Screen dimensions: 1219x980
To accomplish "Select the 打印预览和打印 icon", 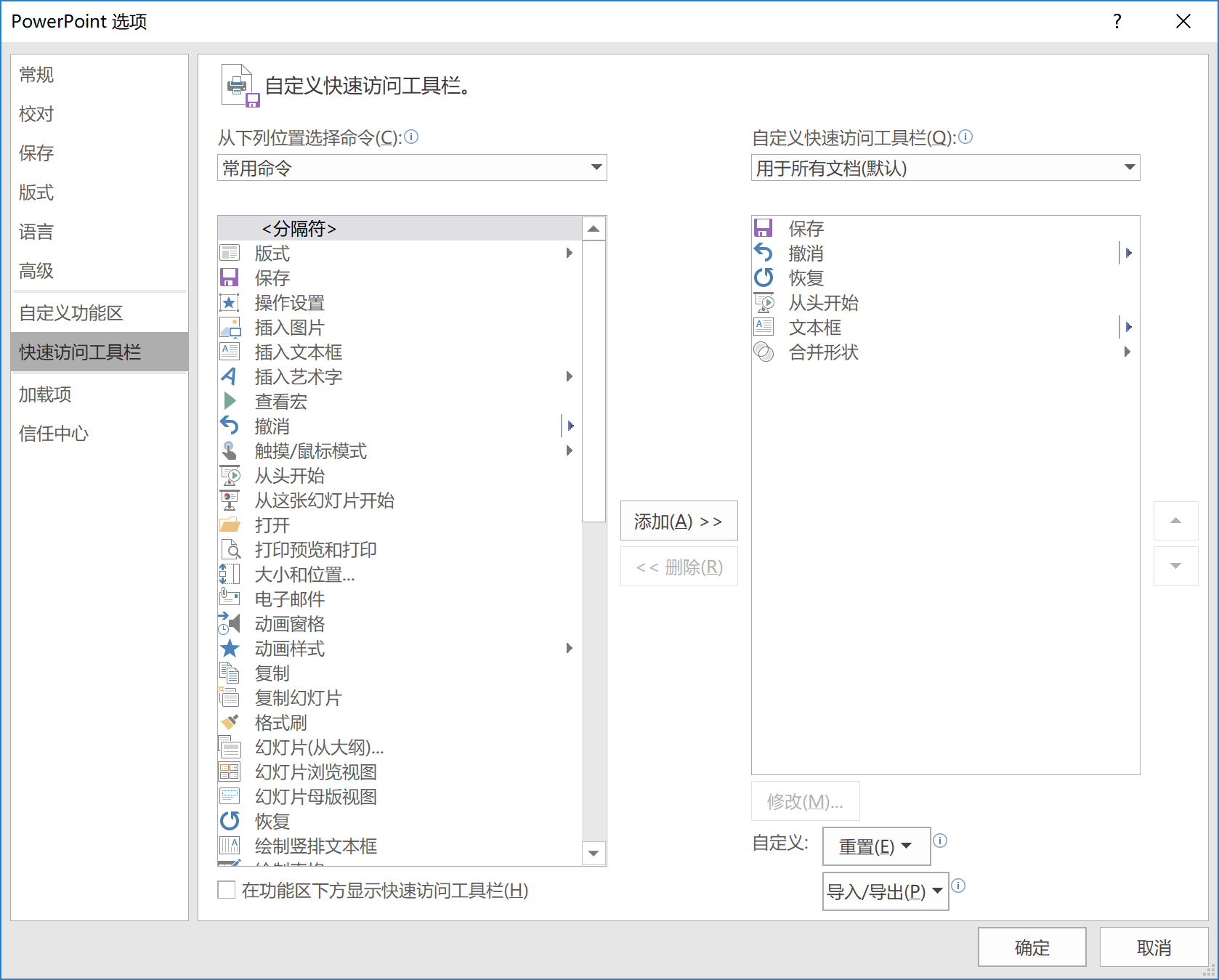I will coord(230,549).
